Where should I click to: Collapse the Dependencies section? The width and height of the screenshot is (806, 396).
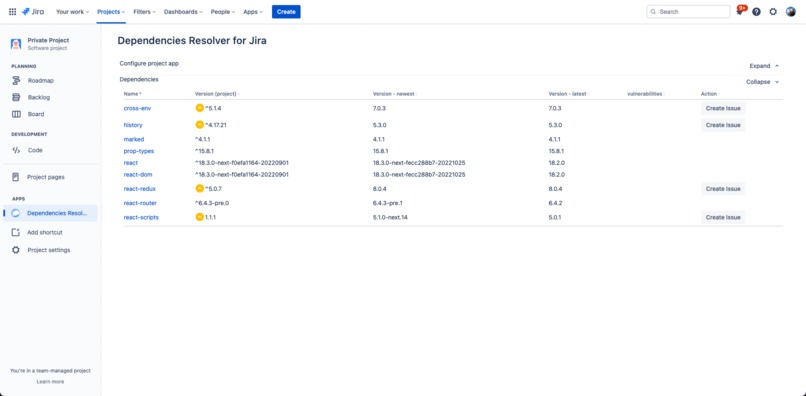[x=763, y=82]
